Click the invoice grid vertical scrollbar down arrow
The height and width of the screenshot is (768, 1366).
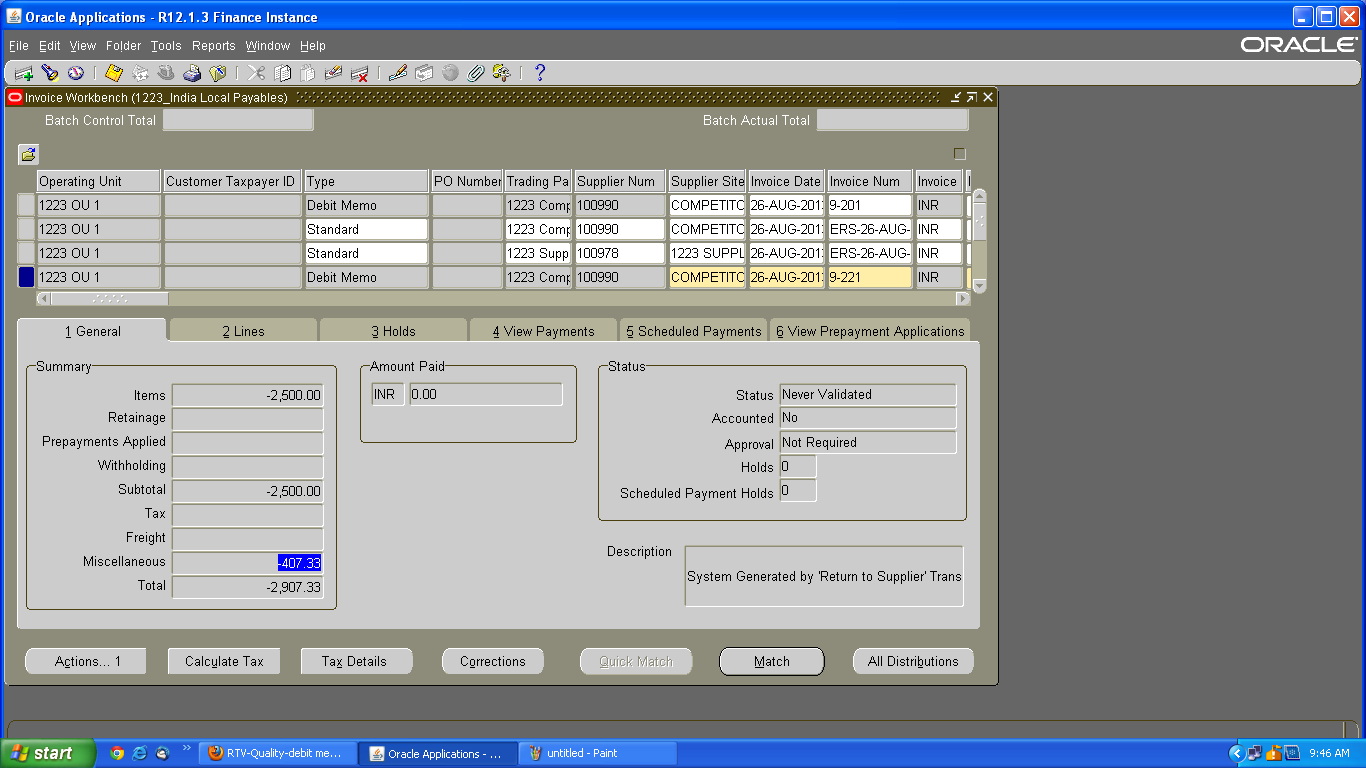pyautogui.click(x=979, y=286)
